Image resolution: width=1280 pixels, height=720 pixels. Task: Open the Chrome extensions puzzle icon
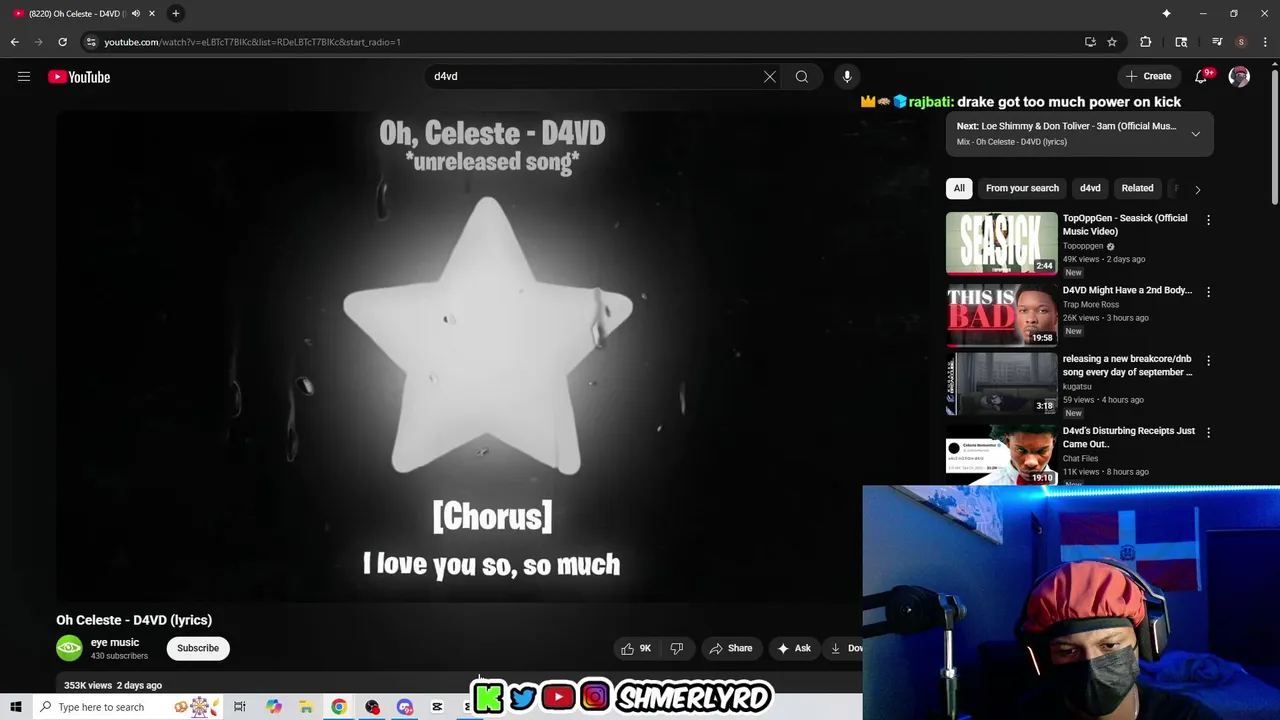click(1146, 42)
